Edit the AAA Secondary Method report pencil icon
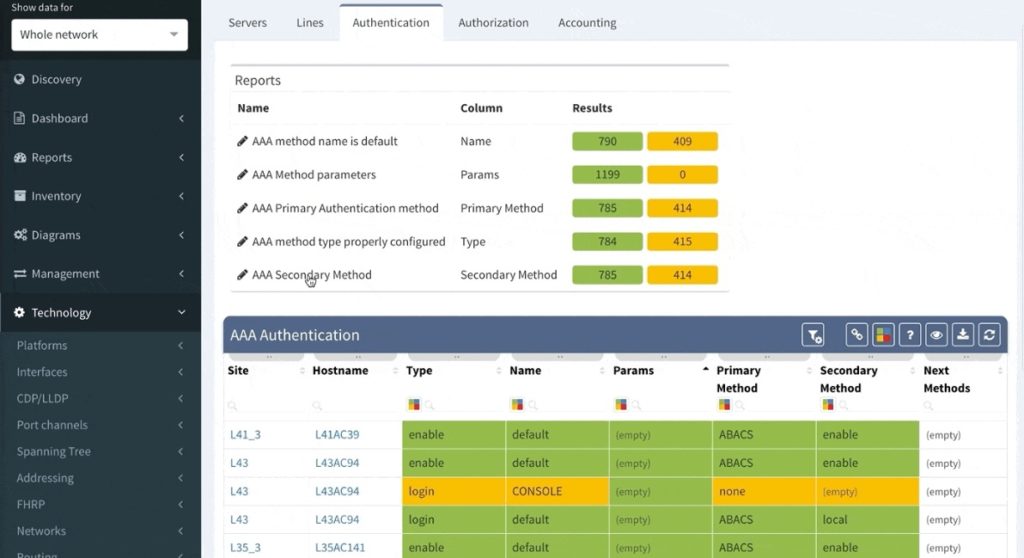The height and width of the screenshot is (558, 1024). (x=242, y=275)
